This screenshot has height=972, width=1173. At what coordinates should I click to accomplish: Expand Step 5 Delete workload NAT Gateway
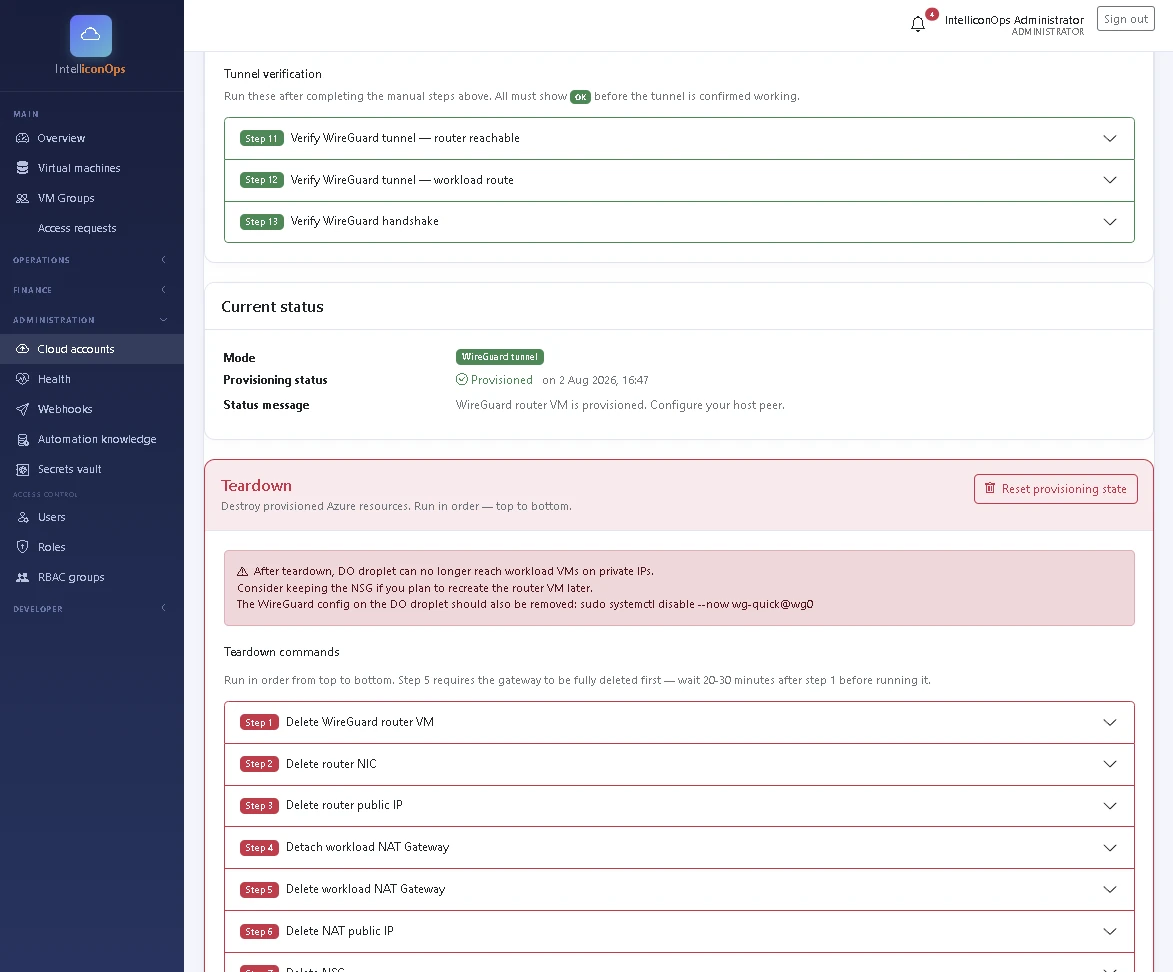(679, 890)
